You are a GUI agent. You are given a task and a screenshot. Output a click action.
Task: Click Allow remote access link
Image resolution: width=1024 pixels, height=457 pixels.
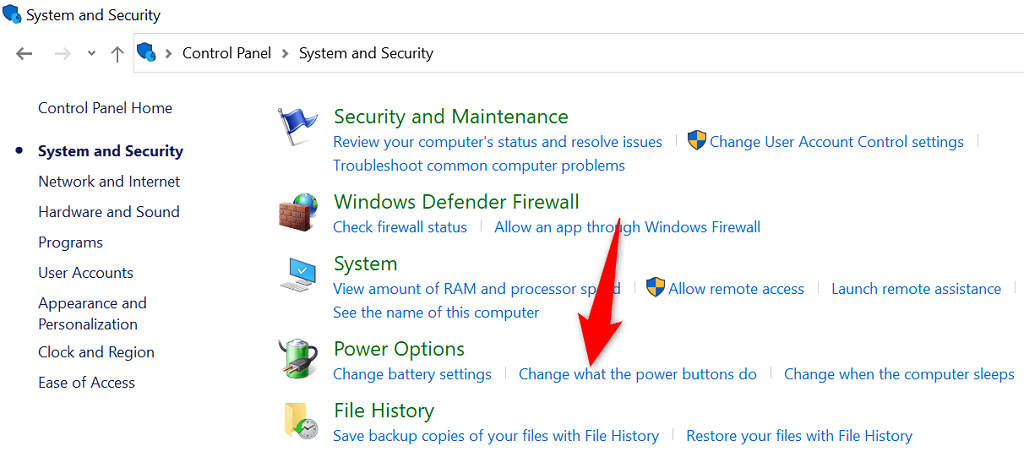tap(736, 289)
